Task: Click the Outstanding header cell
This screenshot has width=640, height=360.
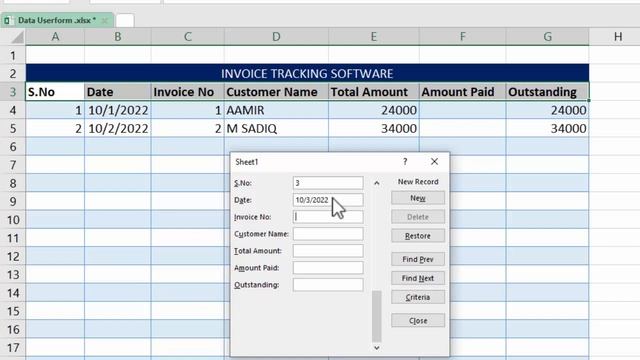Action: [x=547, y=92]
